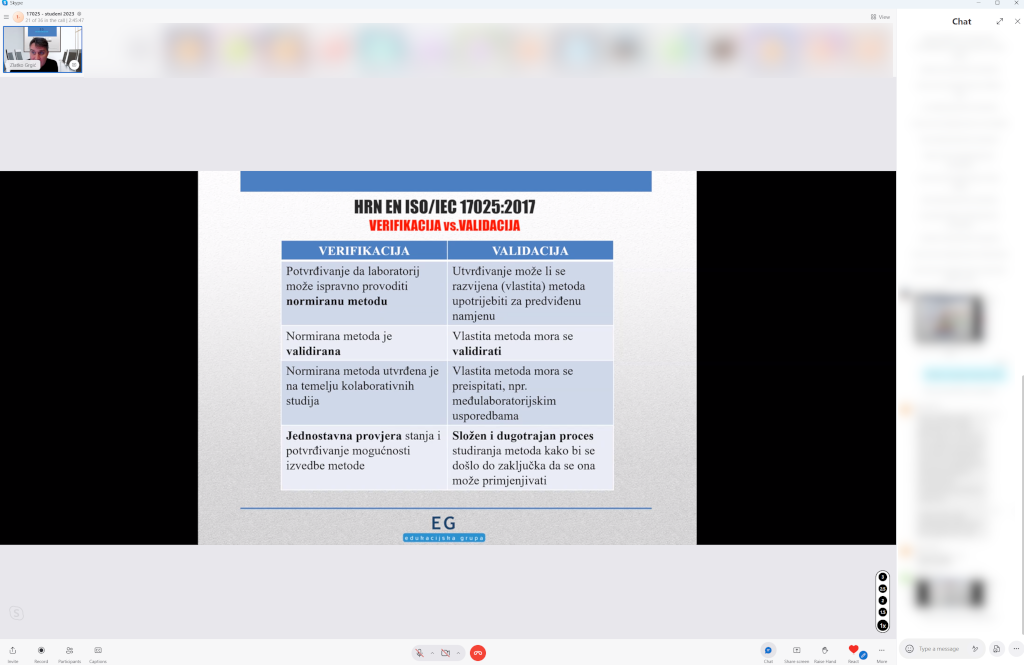
Task: Open the Participants list
Action: [x=69, y=651]
